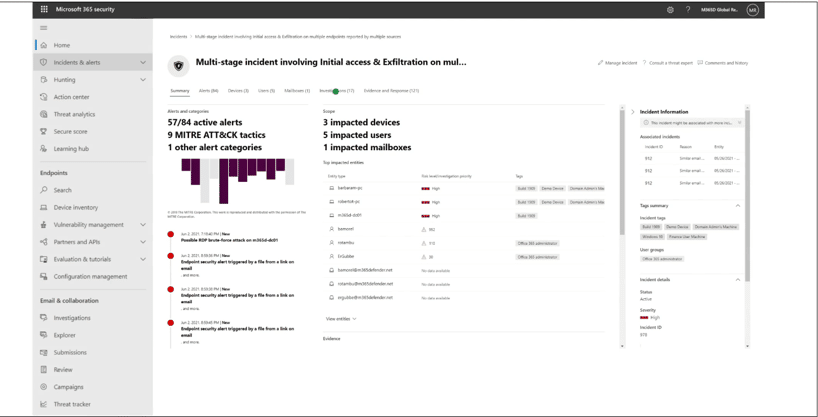Screen dimensions: 818x417
Task: Open the help question mark icon
Action: coord(688,10)
